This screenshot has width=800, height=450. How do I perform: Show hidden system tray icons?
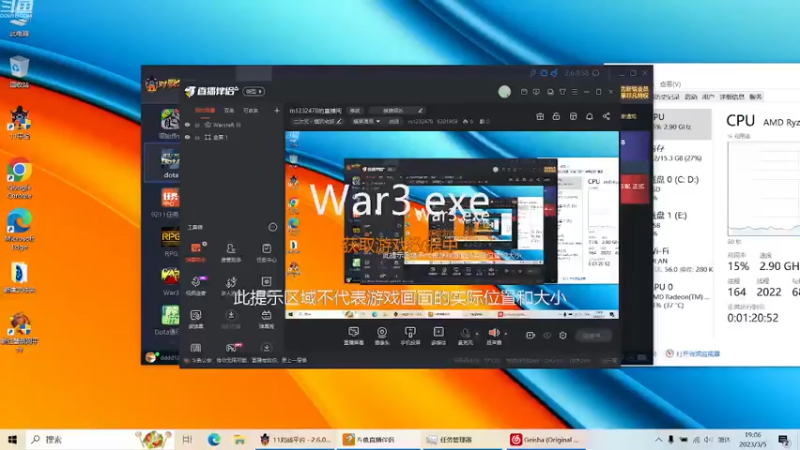coord(658,439)
